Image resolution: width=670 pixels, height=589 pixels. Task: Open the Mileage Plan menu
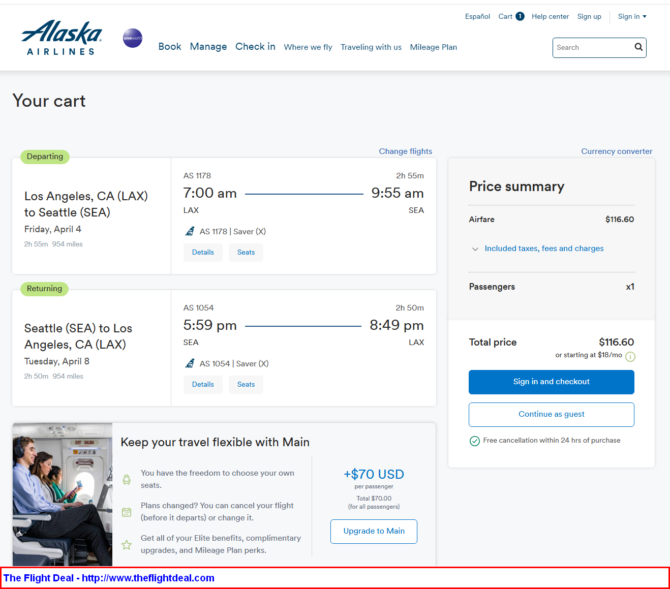coord(433,47)
